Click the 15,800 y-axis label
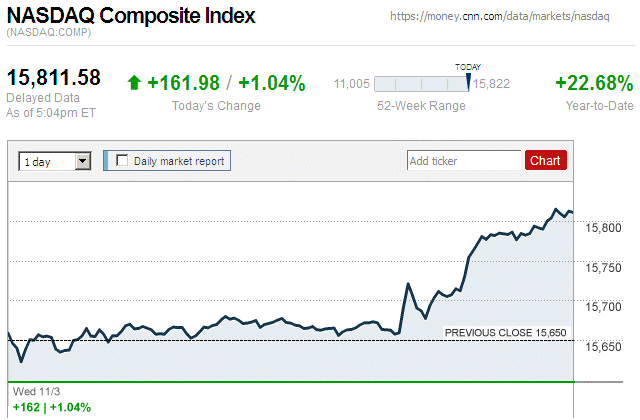 (603, 228)
